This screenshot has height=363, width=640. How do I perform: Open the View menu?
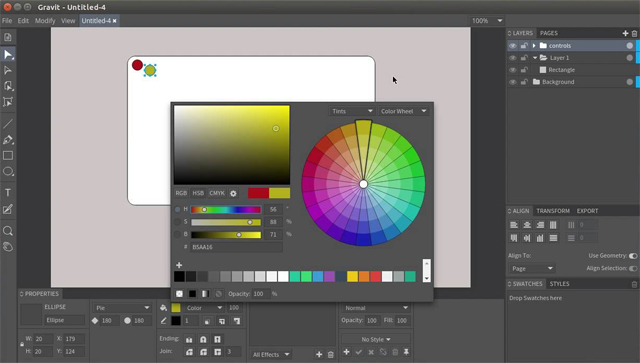click(x=68, y=20)
